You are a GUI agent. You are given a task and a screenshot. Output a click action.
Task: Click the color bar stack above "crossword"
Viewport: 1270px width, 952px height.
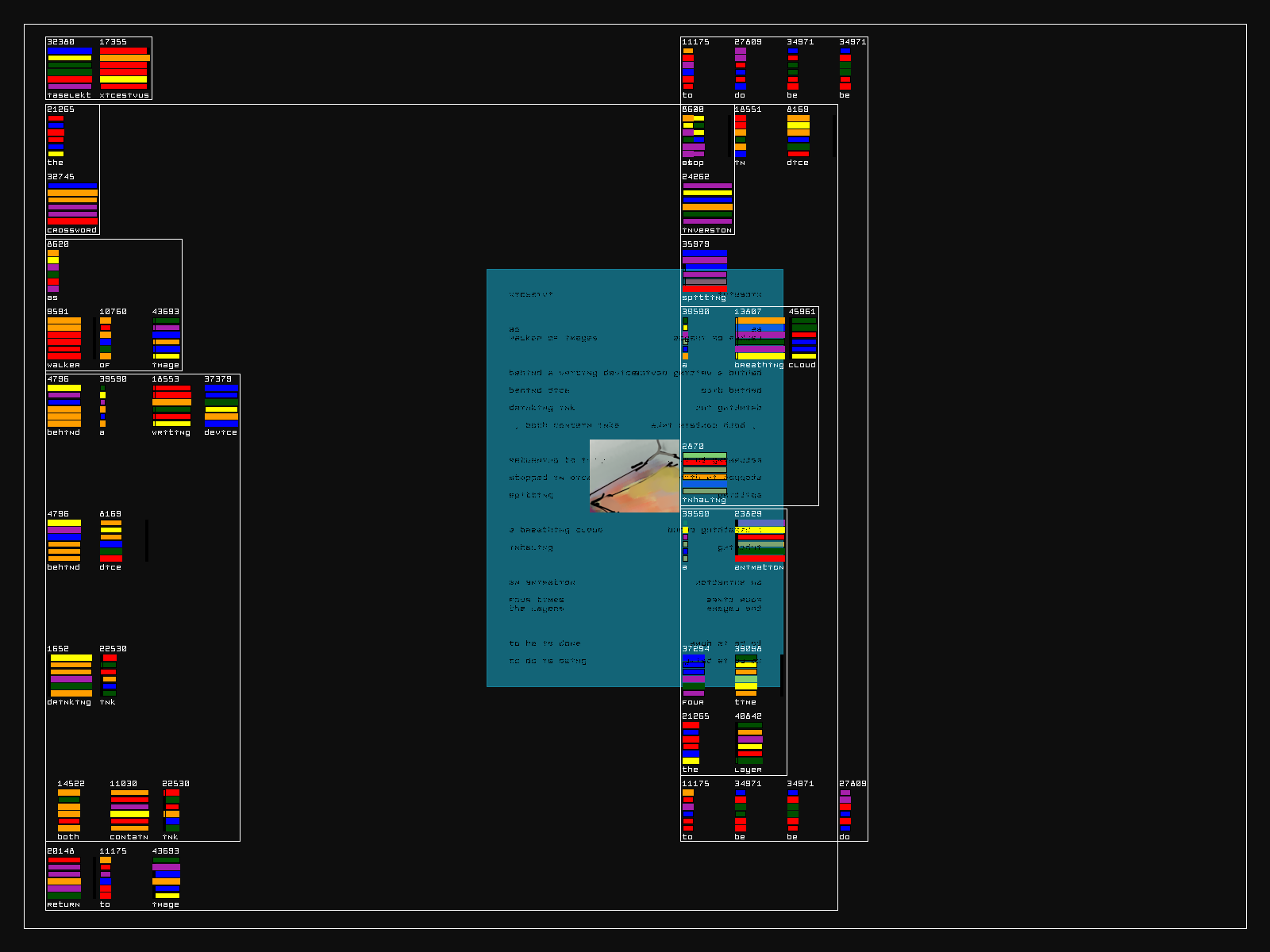pos(72,204)
